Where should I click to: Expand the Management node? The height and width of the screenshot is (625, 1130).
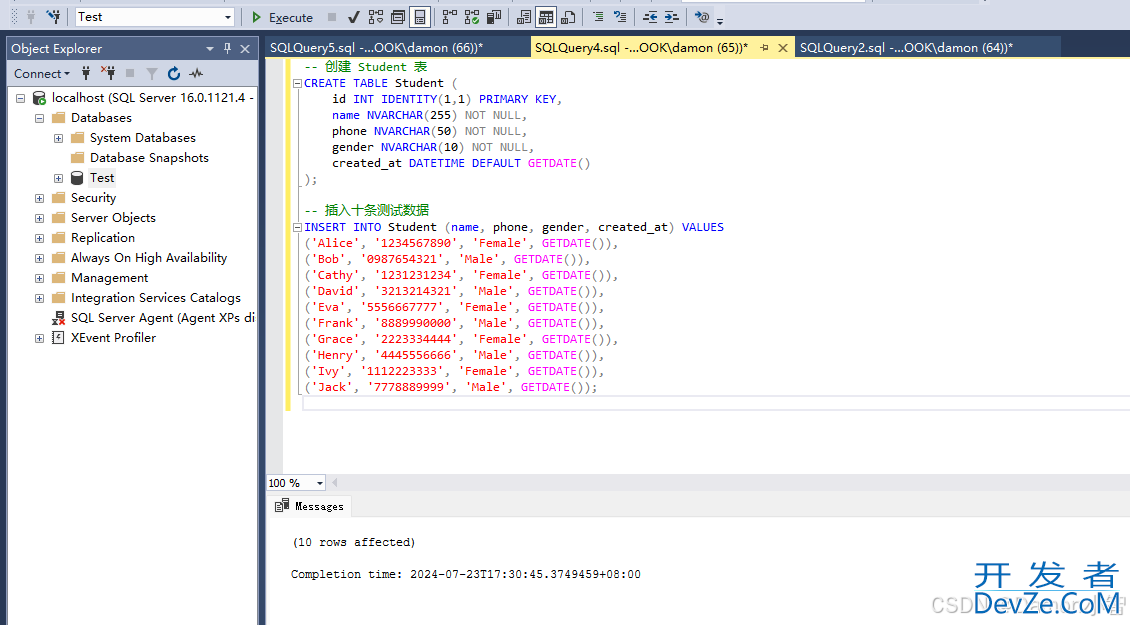pyautogui.click(x=40, y=278)
